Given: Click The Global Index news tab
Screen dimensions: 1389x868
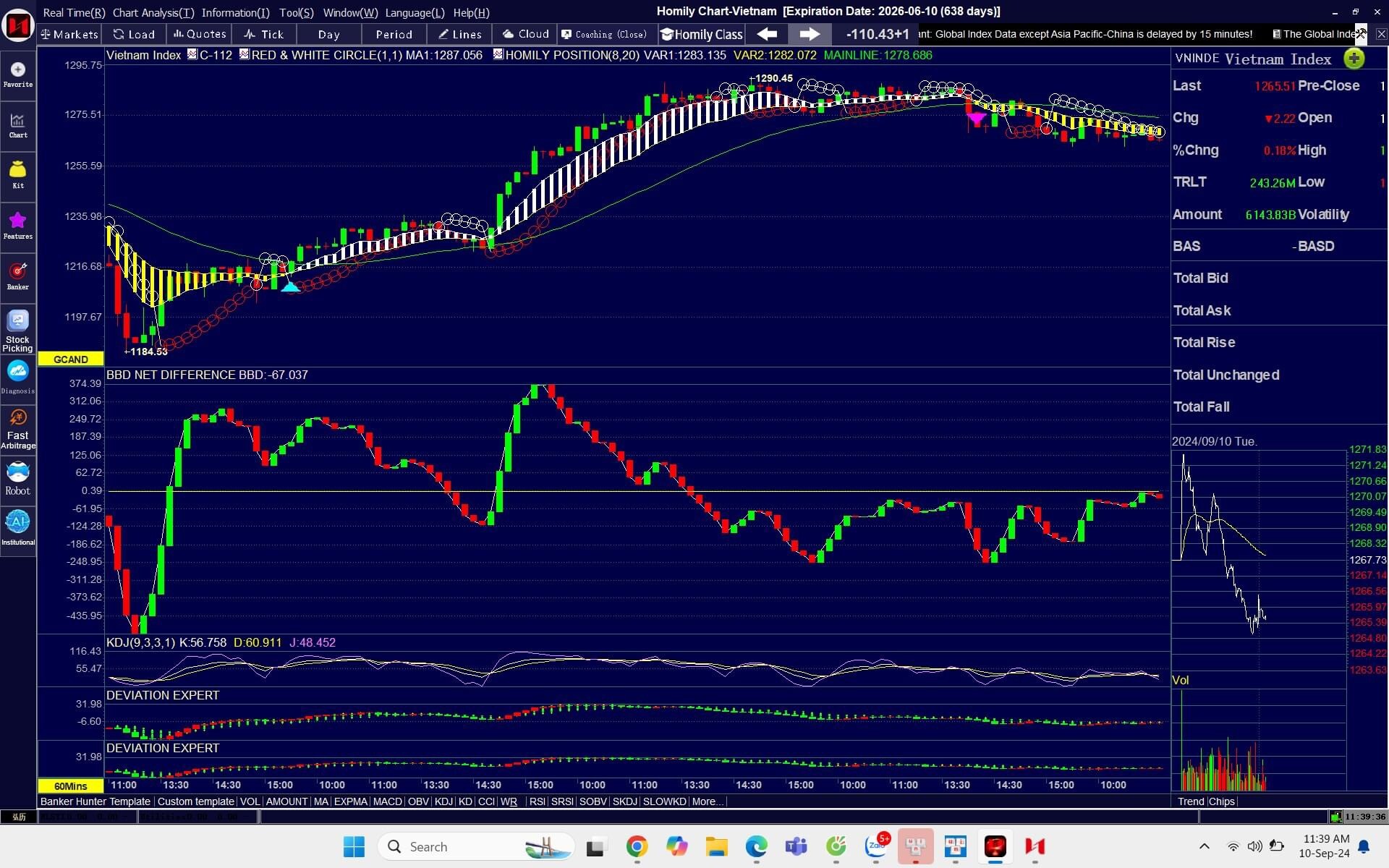Looking at the screenshot, I should coord(1313,34).
